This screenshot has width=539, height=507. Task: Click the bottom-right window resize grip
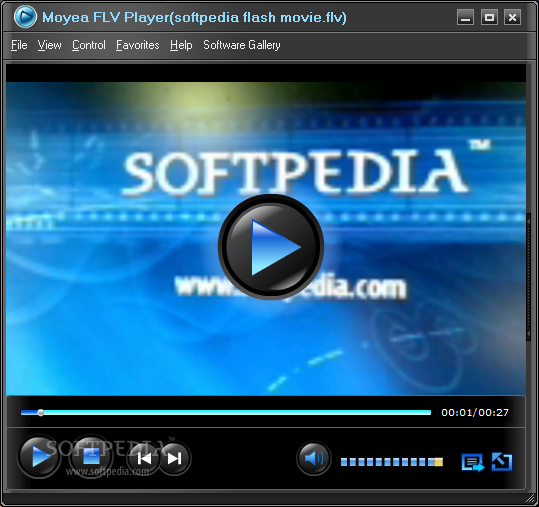(x=531, y=499)
